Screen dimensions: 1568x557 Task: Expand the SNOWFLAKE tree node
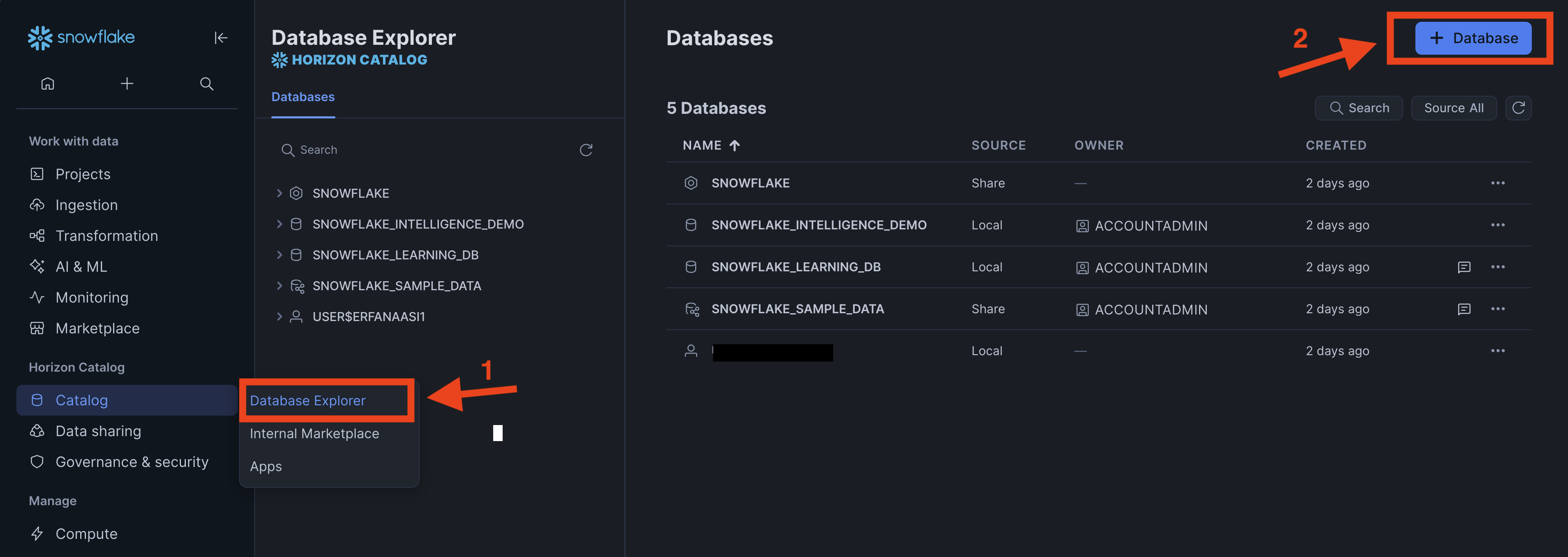[x=279, y=193]
